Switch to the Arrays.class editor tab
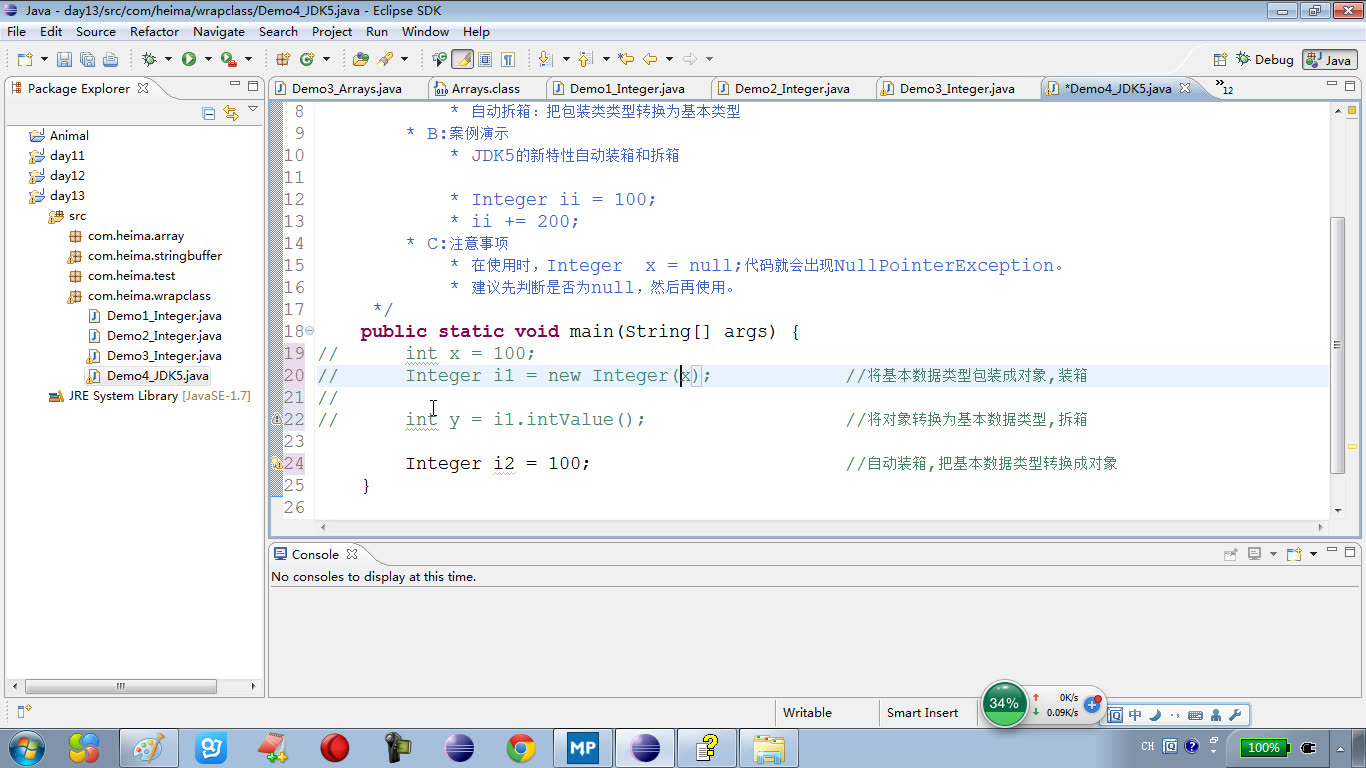The width and height of the screenshot is (1366, 768). click(x=486, y=89)
